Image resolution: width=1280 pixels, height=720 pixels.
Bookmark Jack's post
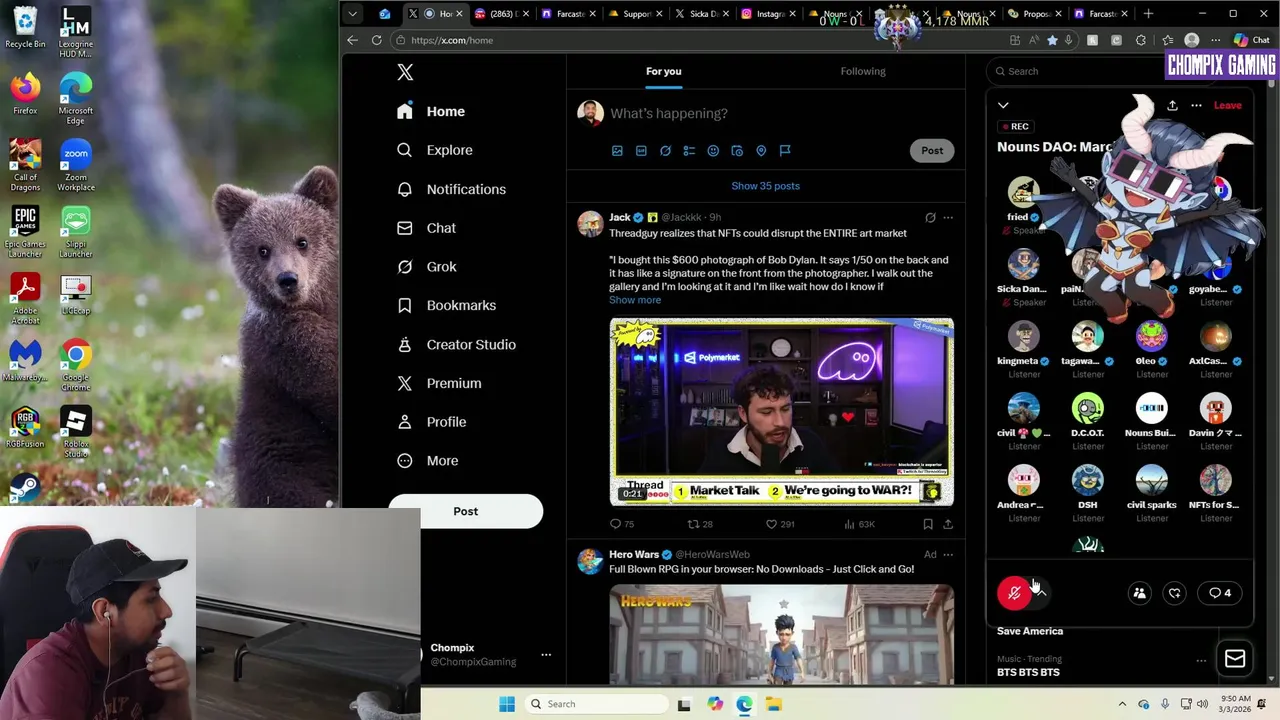click(928, 524)
